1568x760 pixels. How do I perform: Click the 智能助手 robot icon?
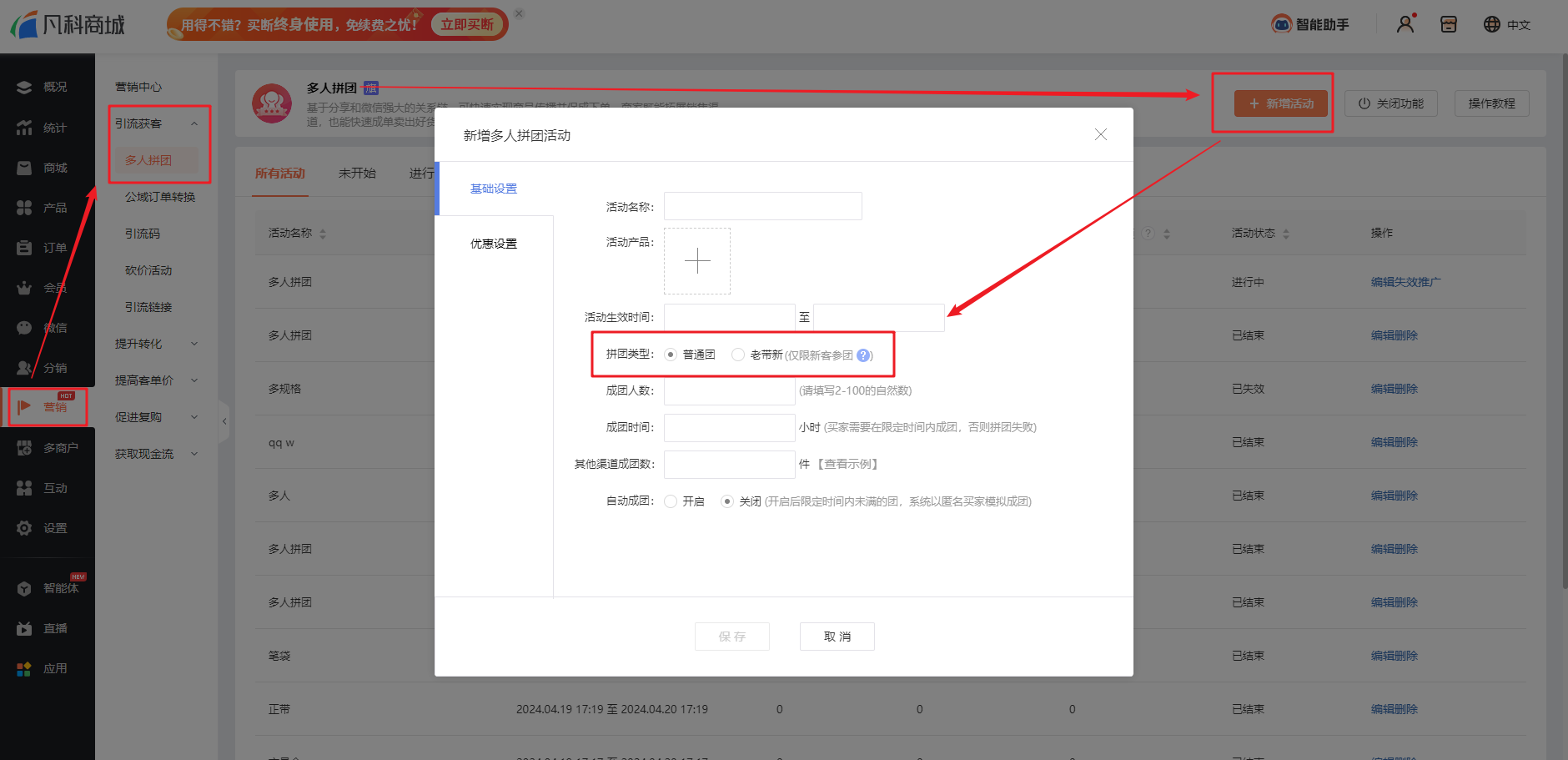coord(1281,24)
